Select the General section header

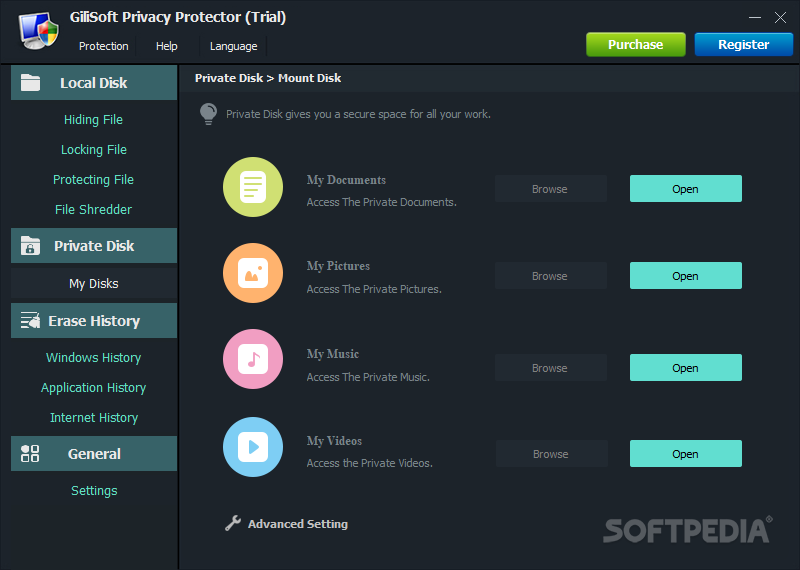point(94,453)
